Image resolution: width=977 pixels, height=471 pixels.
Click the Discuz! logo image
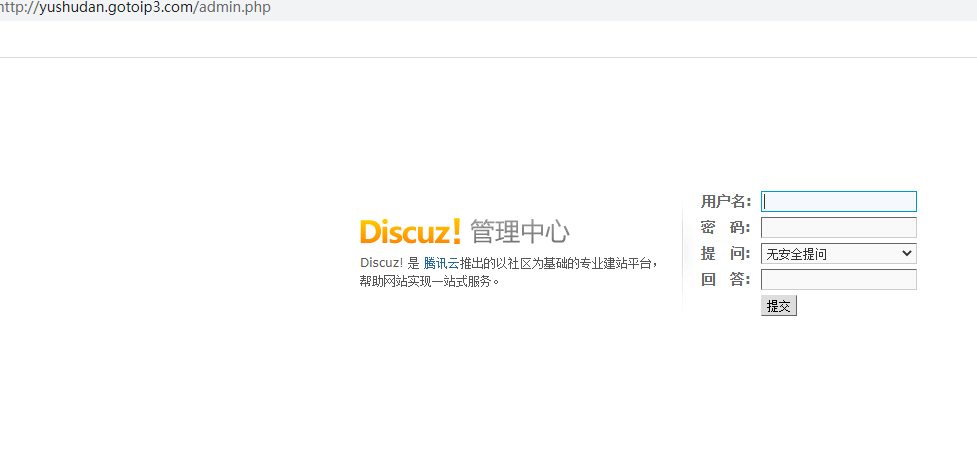pos(410,231)
